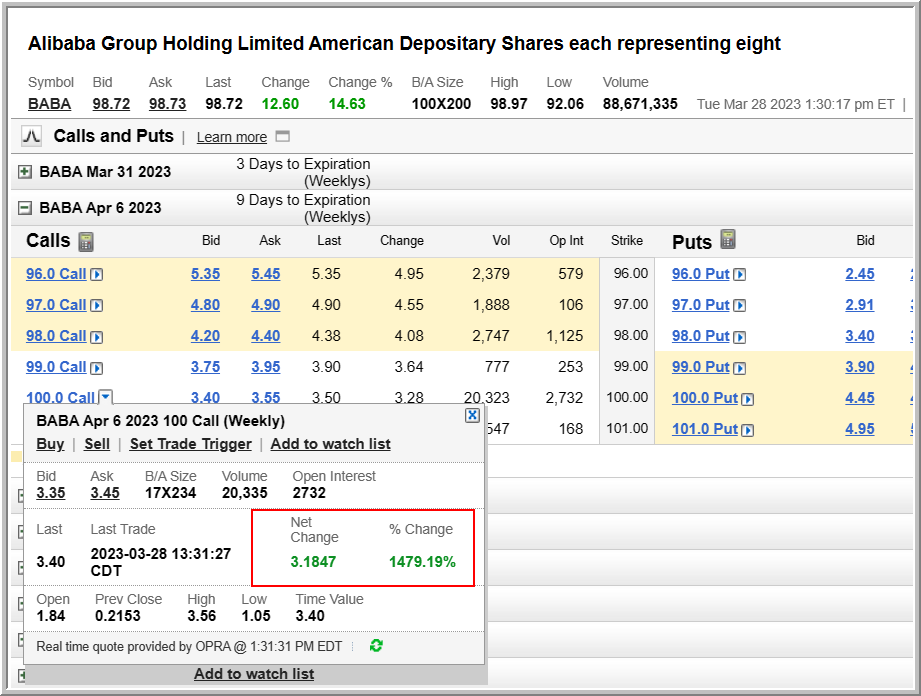This screenshot has width=921, height=696.
Task: Click 96.0 Call bid 5.35
Action: (205, 274)
